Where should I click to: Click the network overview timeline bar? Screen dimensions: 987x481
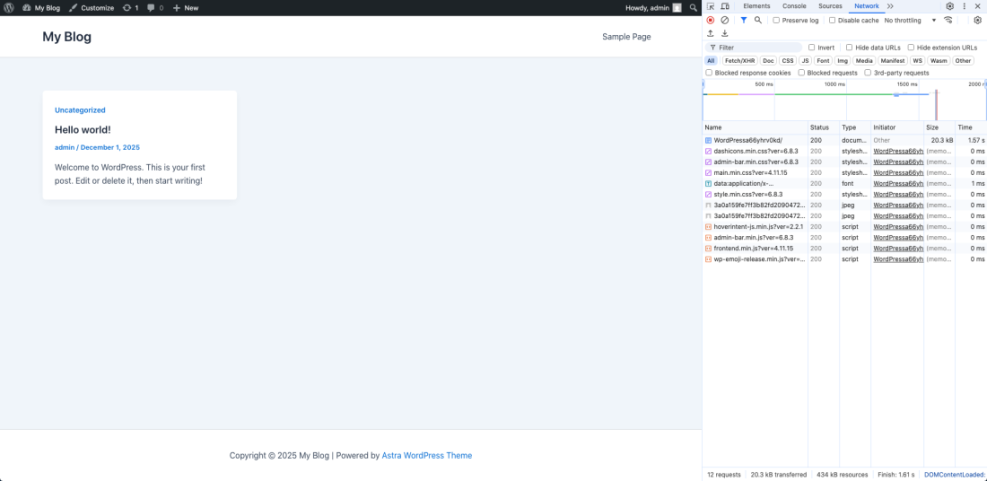click(845, 99)
